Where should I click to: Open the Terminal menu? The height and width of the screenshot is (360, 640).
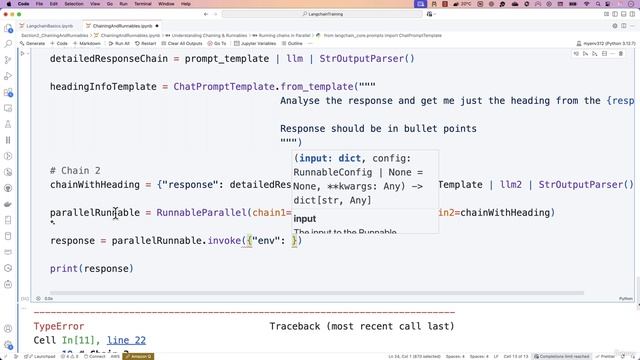(x=143, y=4)
